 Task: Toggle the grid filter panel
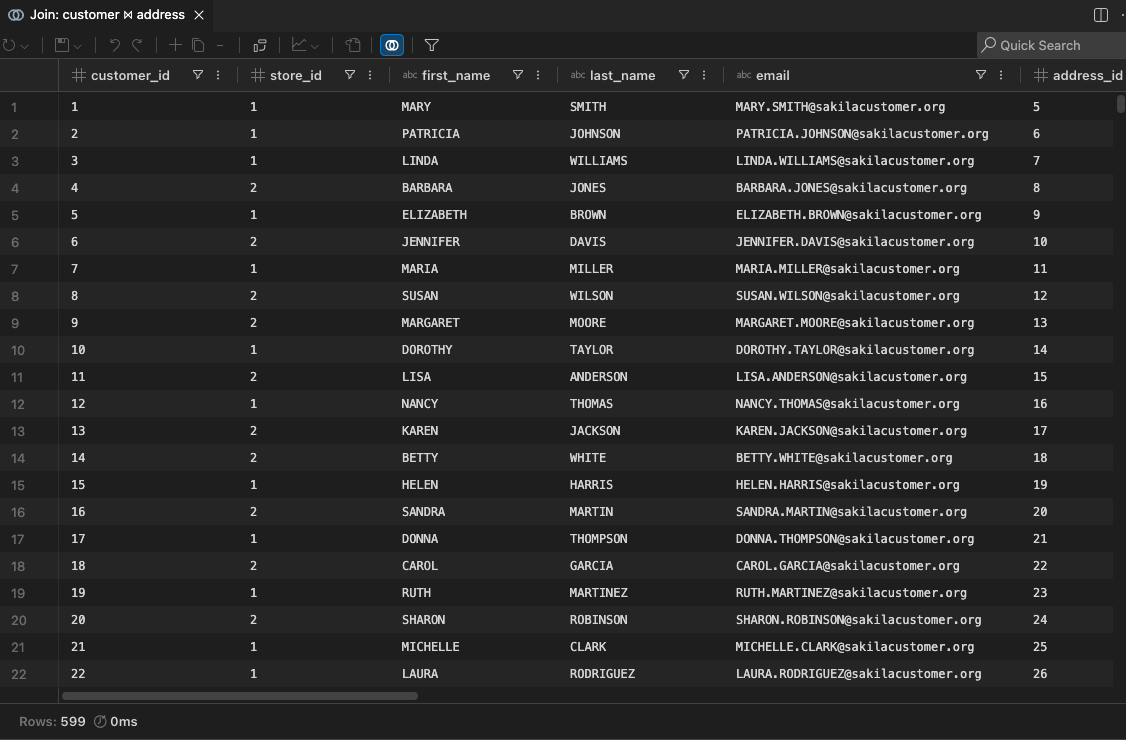pyautogui.click(x=430, y=45)
